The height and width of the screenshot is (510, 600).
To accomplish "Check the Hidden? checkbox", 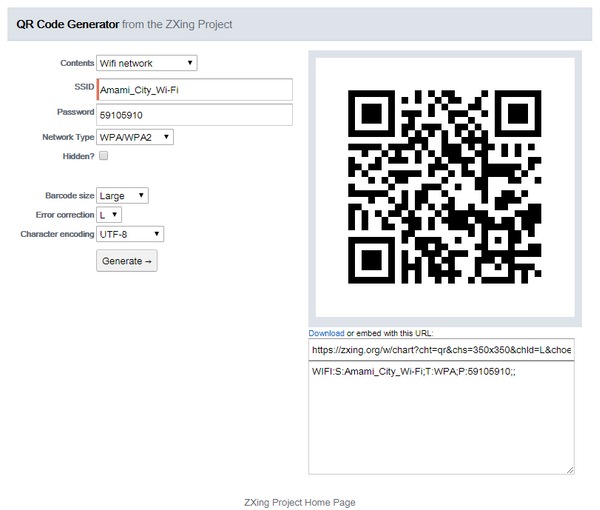I will [103, 155].
